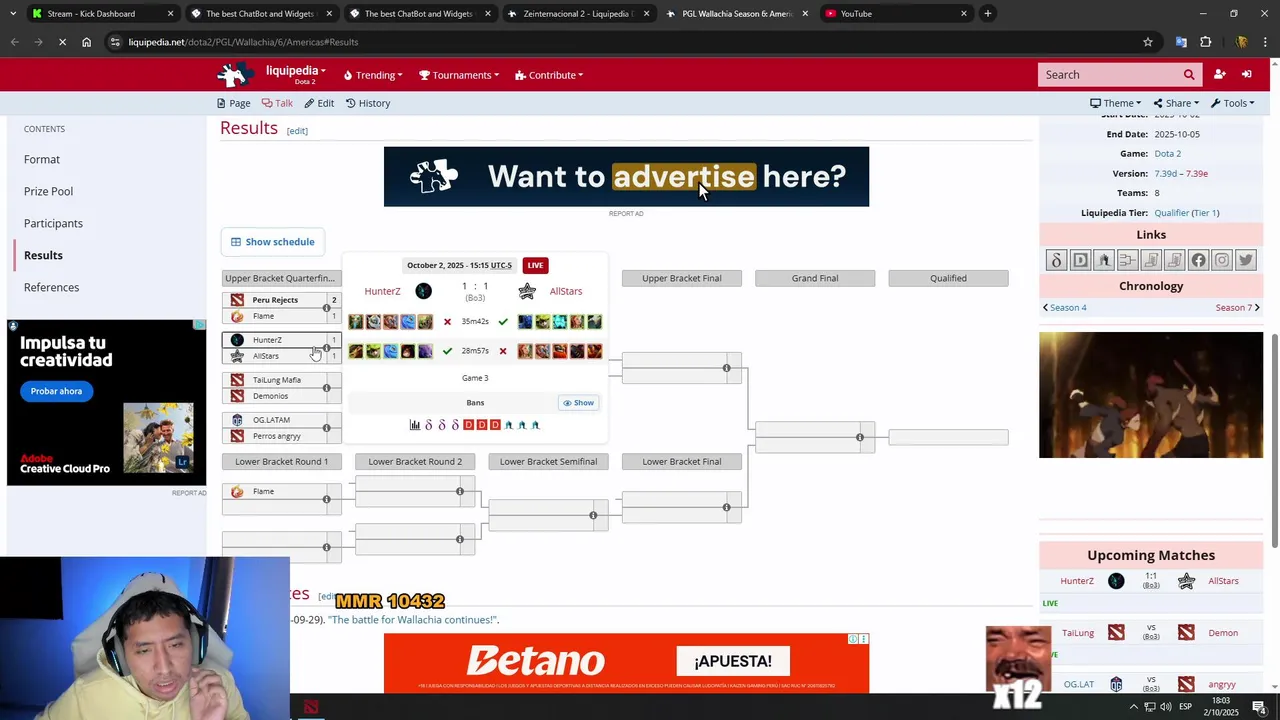
Task: Open match info icon in Upper Bracket Final
Action: pyautogui.click(x=727, y=368)
